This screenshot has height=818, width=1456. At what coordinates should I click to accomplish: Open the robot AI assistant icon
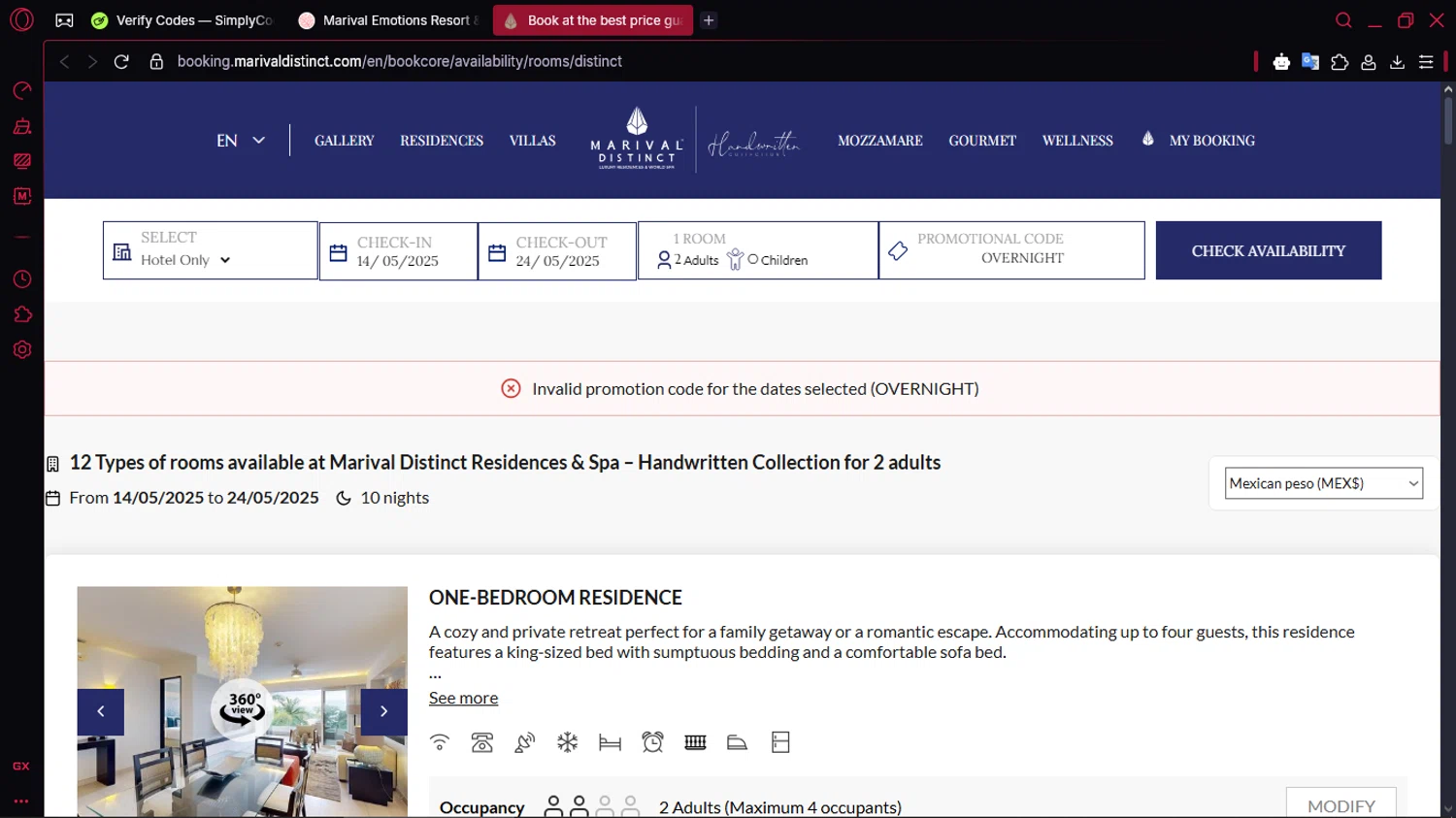pyautogui.click(x=1281, y=62)
